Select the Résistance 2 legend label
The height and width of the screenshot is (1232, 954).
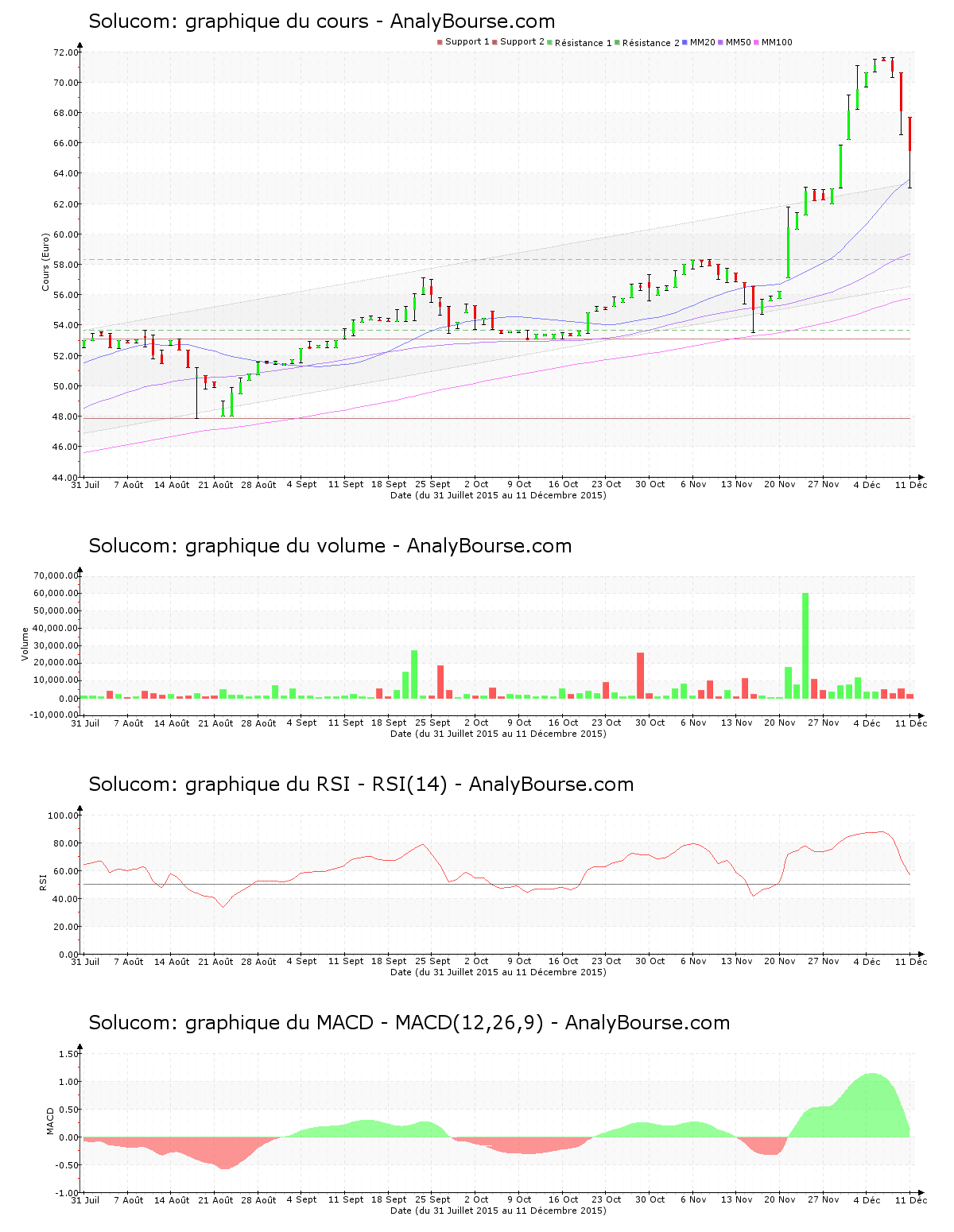tap(651, 43)
